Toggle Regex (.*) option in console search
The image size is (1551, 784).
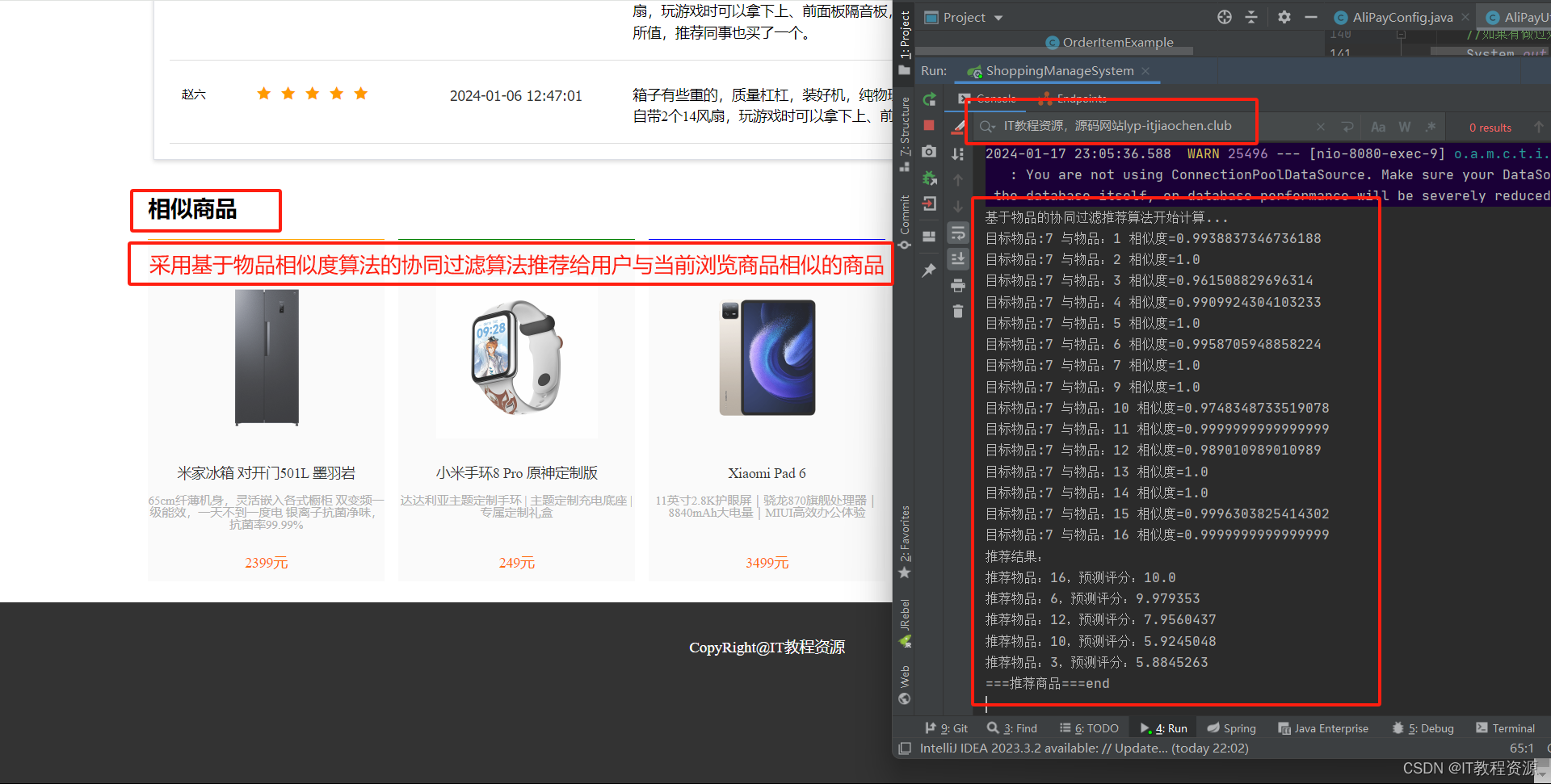(1431, 127)
